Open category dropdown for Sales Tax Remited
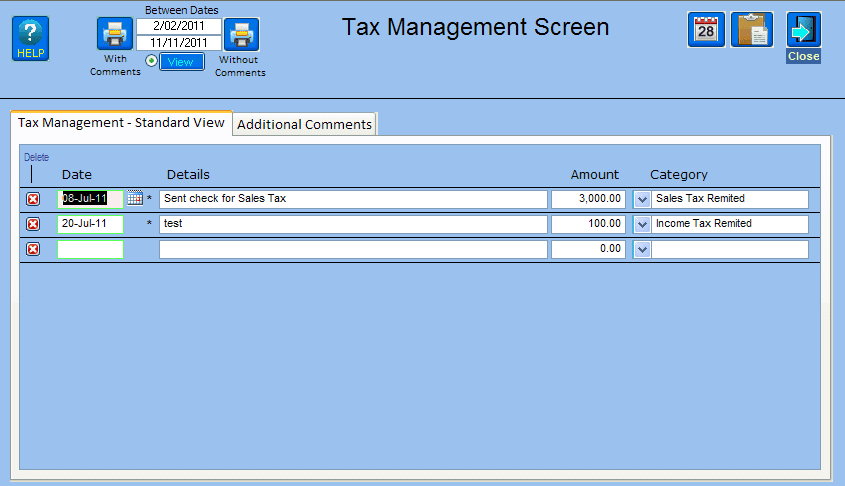The height and width of the screenshot is (486, 845). point(642,199)
